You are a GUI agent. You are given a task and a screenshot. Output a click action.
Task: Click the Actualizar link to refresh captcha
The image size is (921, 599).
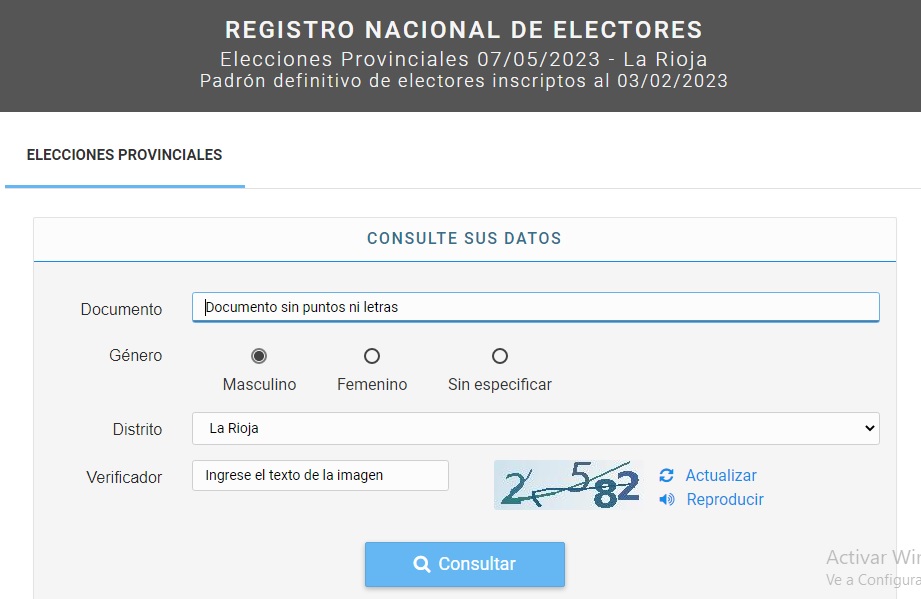[x=720, y=476]
